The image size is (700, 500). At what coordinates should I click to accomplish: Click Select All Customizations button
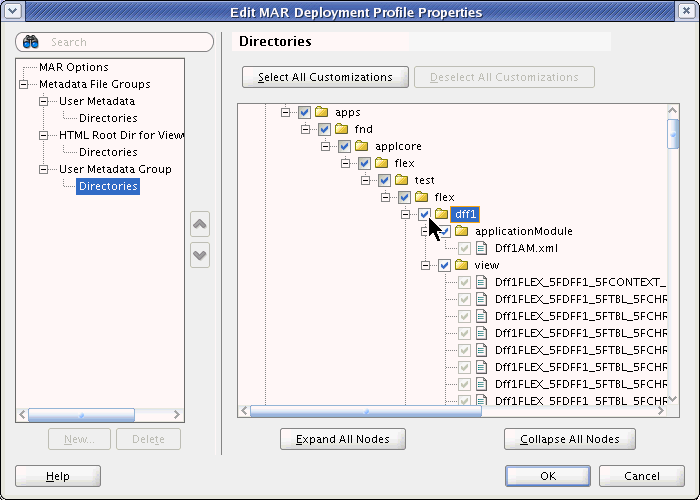(x=325, y=77)
